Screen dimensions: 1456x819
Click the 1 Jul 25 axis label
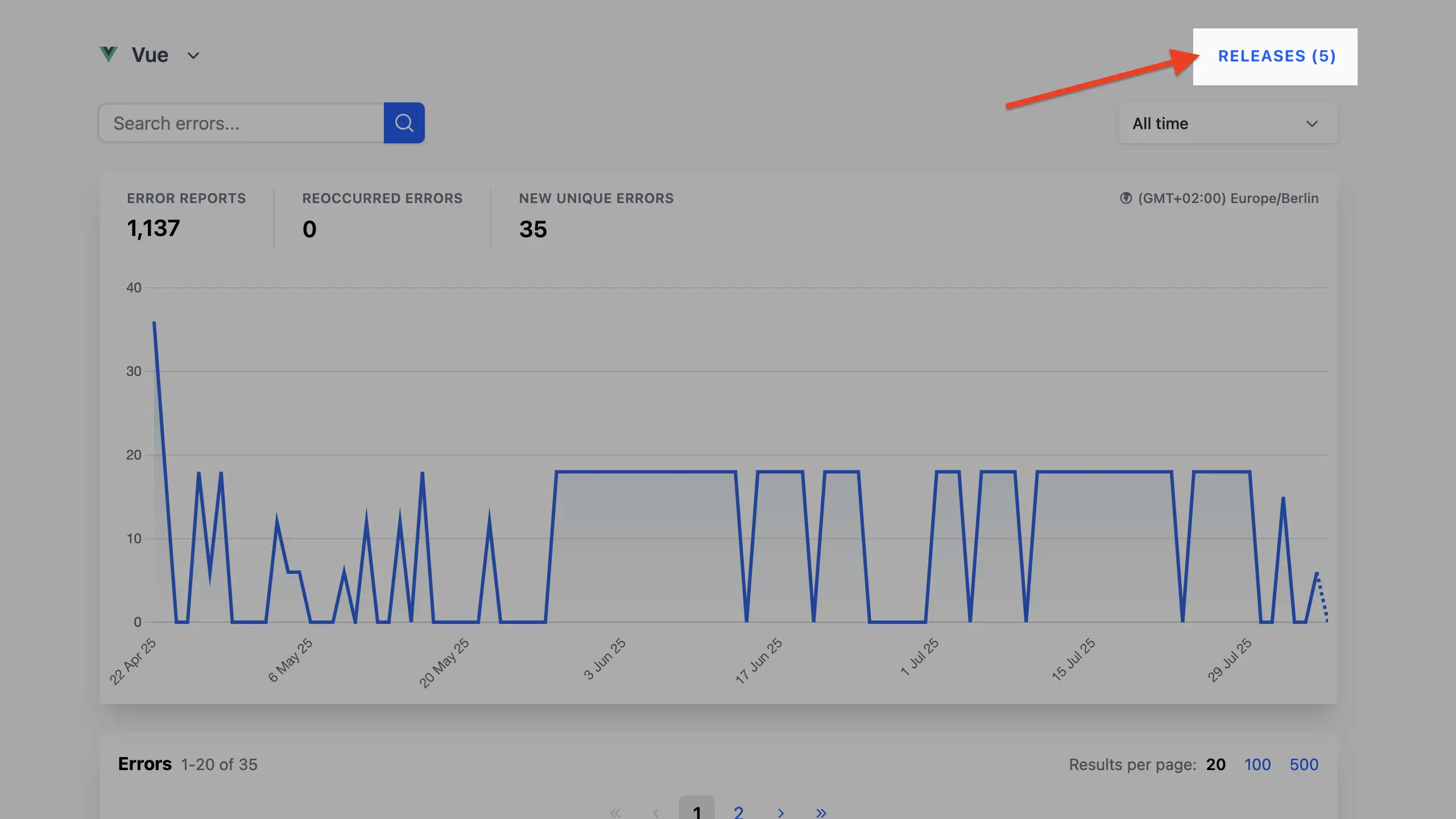[919, 657]
